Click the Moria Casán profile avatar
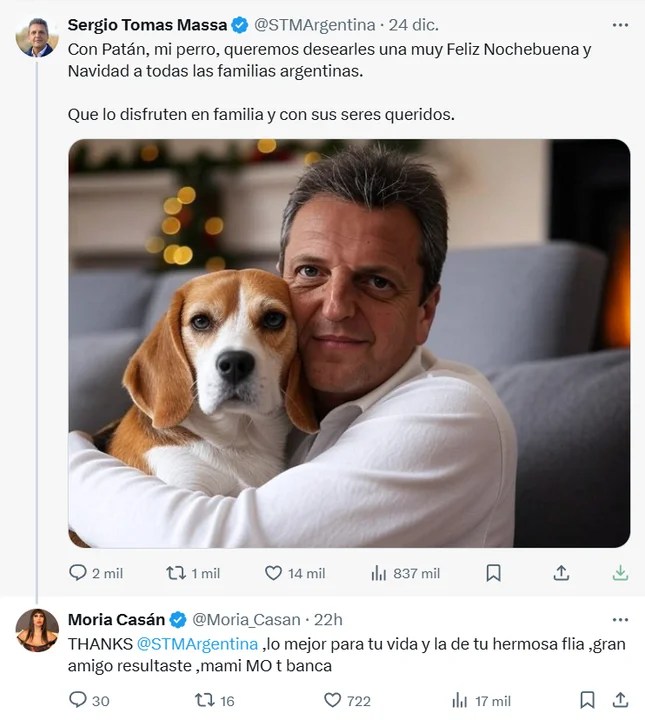 tap(37, 630)
